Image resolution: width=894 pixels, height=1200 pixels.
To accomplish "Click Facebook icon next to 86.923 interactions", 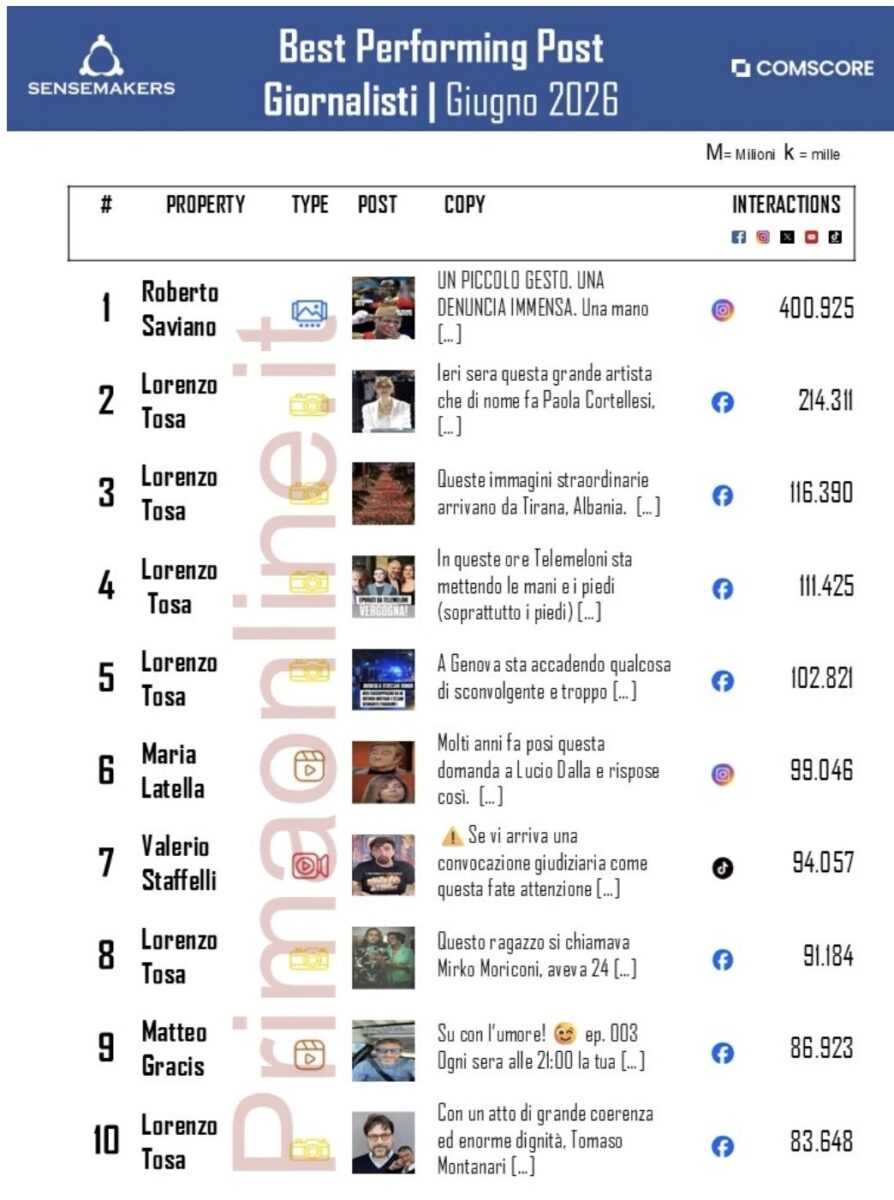I will pos(723,1053).
